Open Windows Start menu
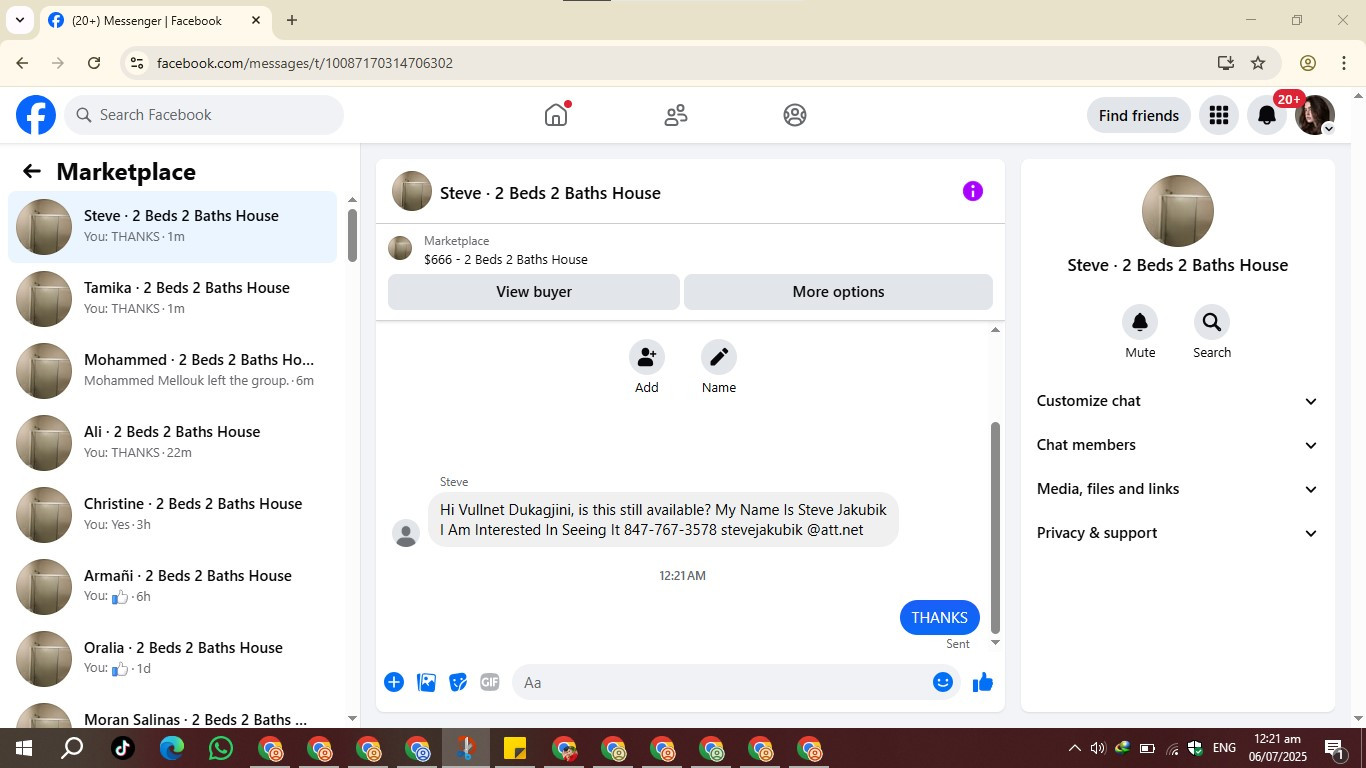Viewport: 1366px width, 768px height. point(24,748)
